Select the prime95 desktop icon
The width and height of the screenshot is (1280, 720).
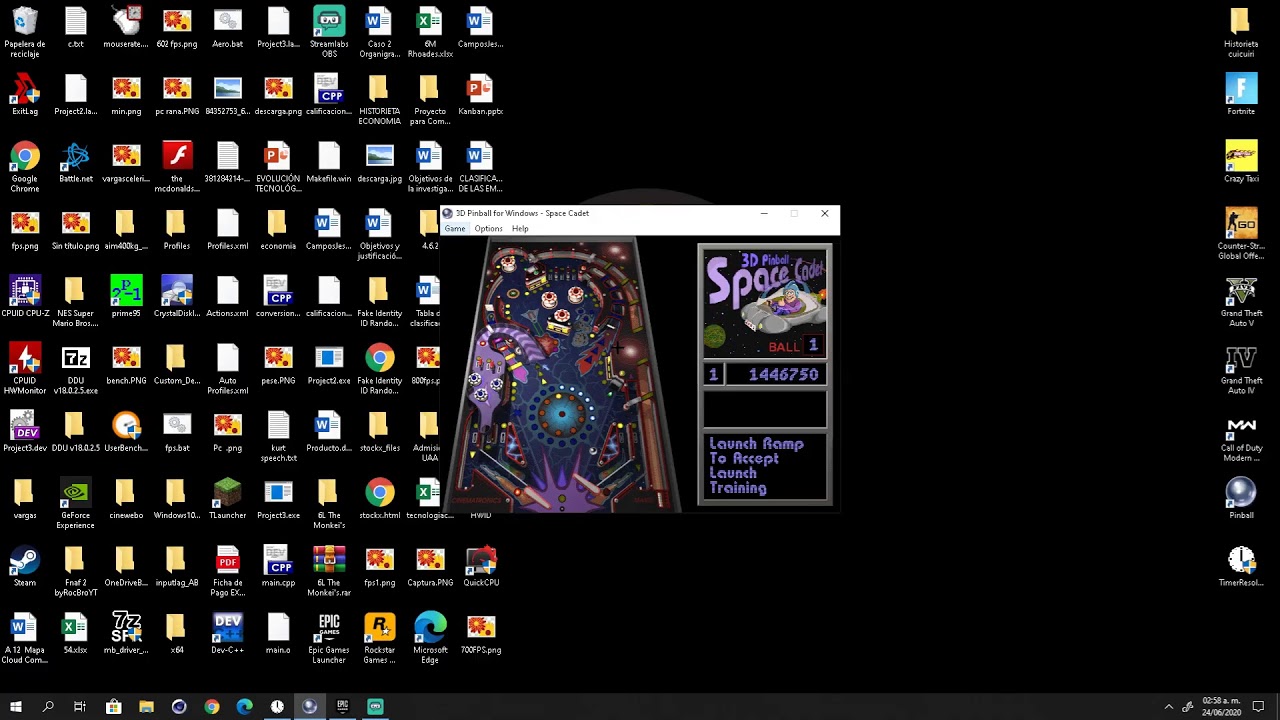click(126, 297)
